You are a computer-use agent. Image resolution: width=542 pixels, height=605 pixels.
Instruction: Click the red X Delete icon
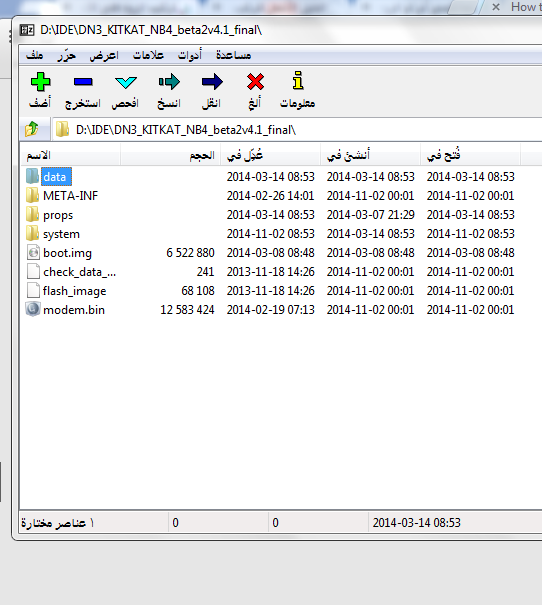[255, 81]
